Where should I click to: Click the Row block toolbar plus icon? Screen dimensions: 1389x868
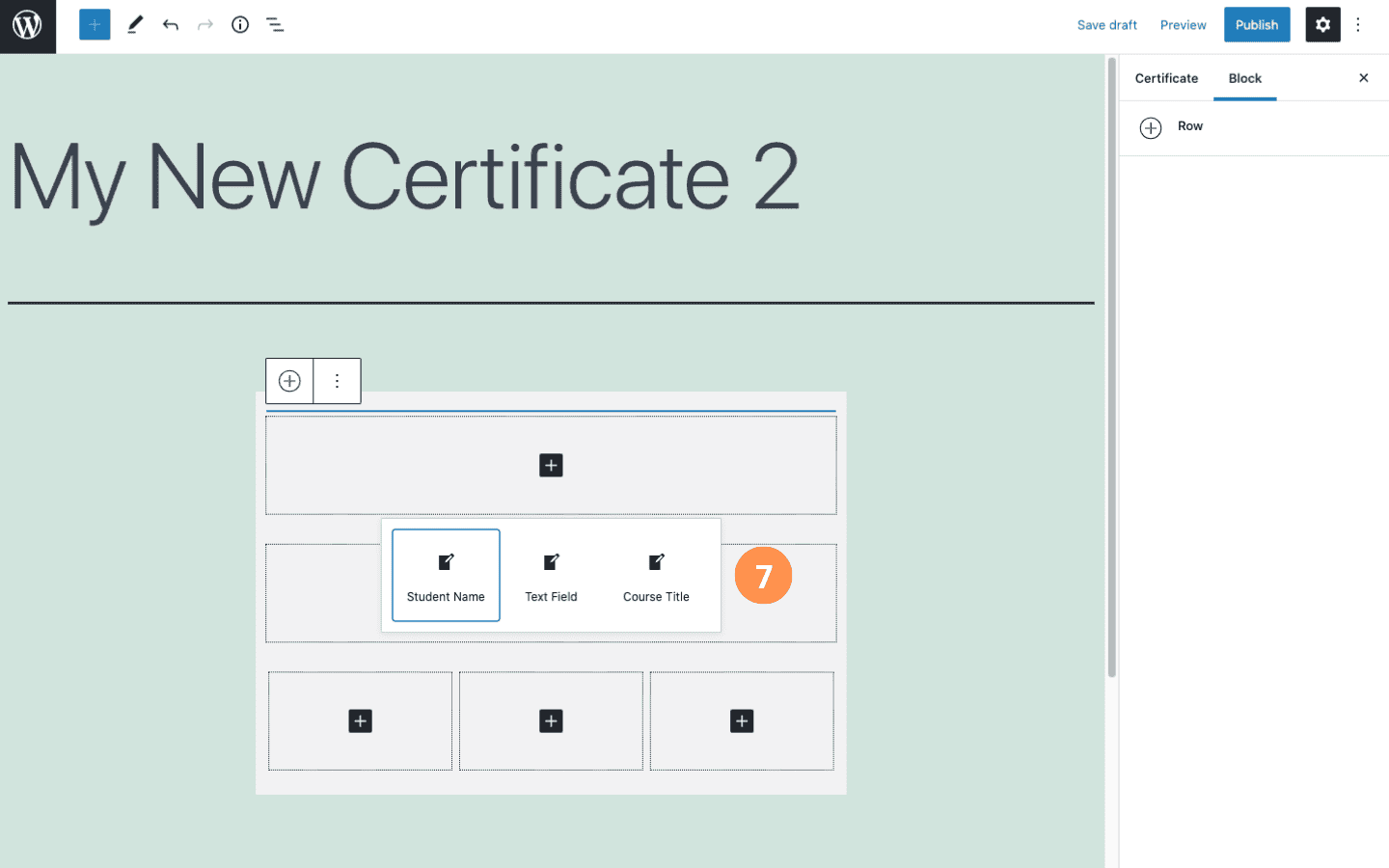[289, 381]
